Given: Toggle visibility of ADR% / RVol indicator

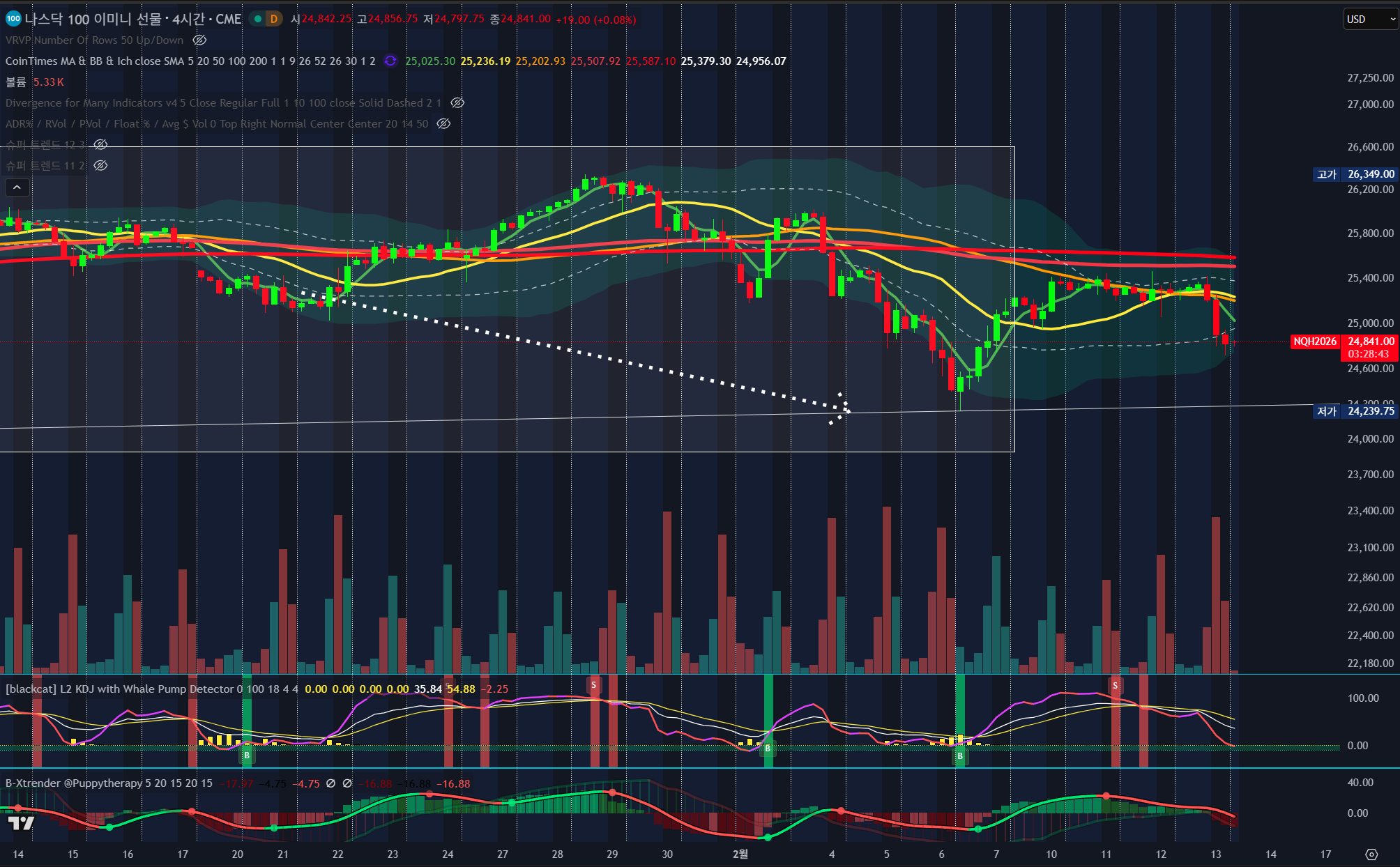Looking at the screenshot, I should click(x=443, y=124).
